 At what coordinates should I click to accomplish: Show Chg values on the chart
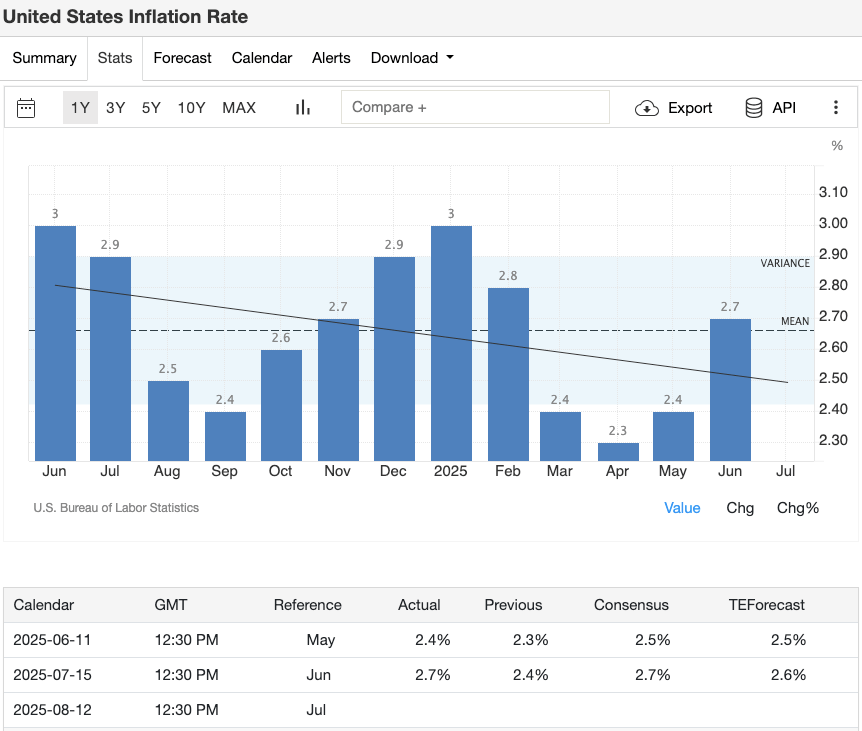[740, 508]
